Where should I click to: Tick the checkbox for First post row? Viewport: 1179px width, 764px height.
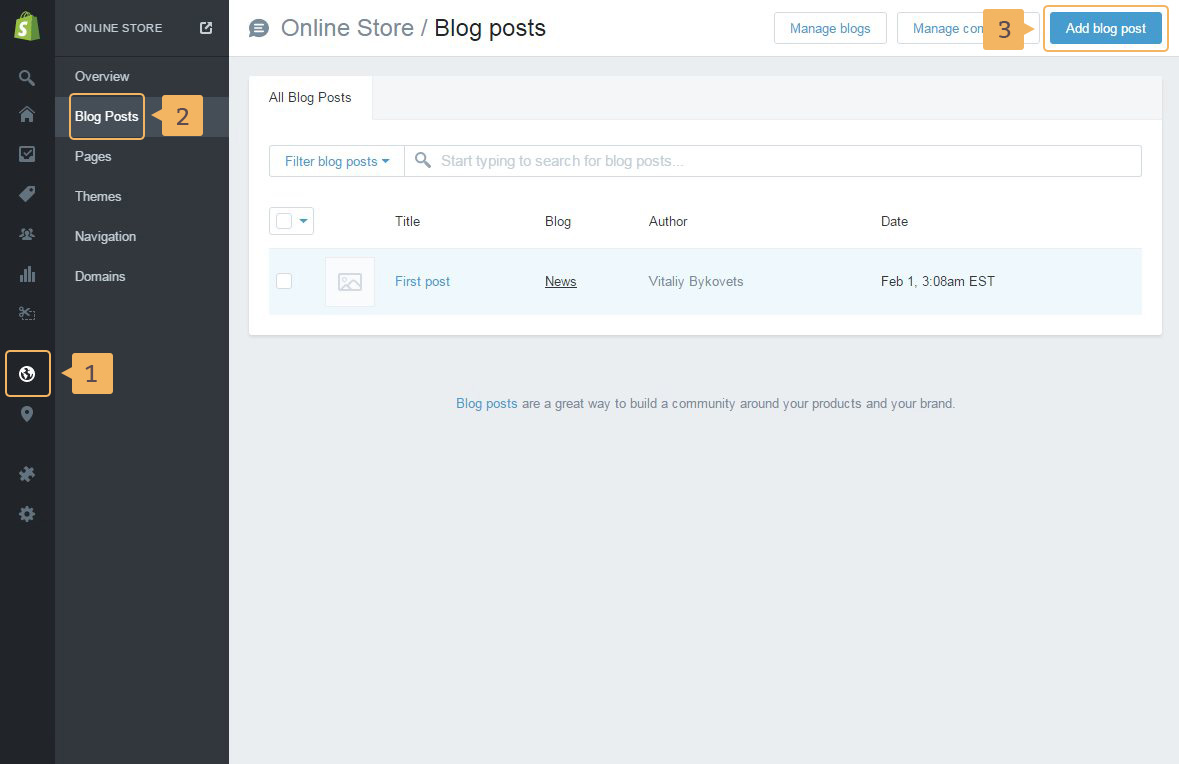[x=284, y=281]
